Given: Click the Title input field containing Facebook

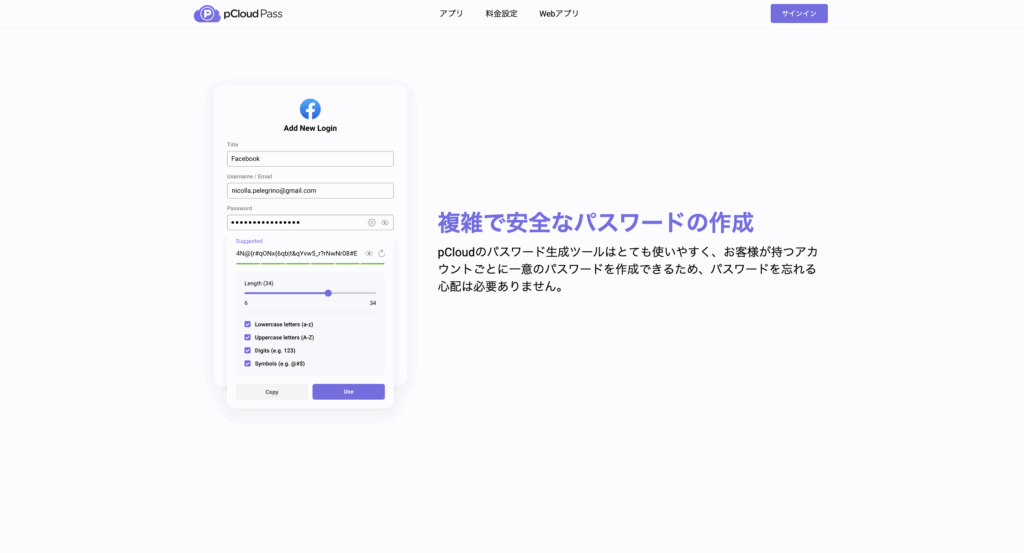Looking at the screenshot, I should 310,159.
